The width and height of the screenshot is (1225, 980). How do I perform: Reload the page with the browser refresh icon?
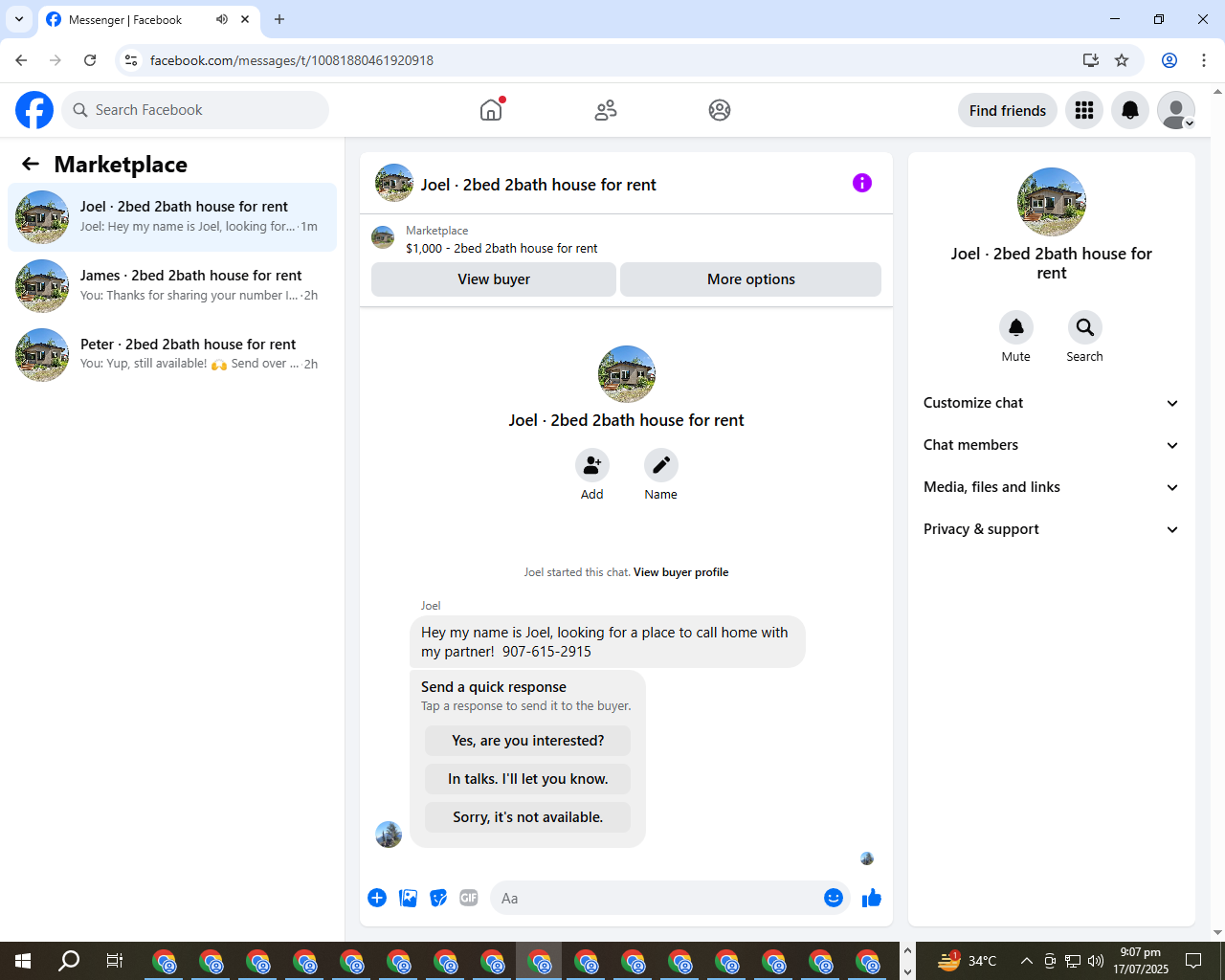click(x=90, y=60)
